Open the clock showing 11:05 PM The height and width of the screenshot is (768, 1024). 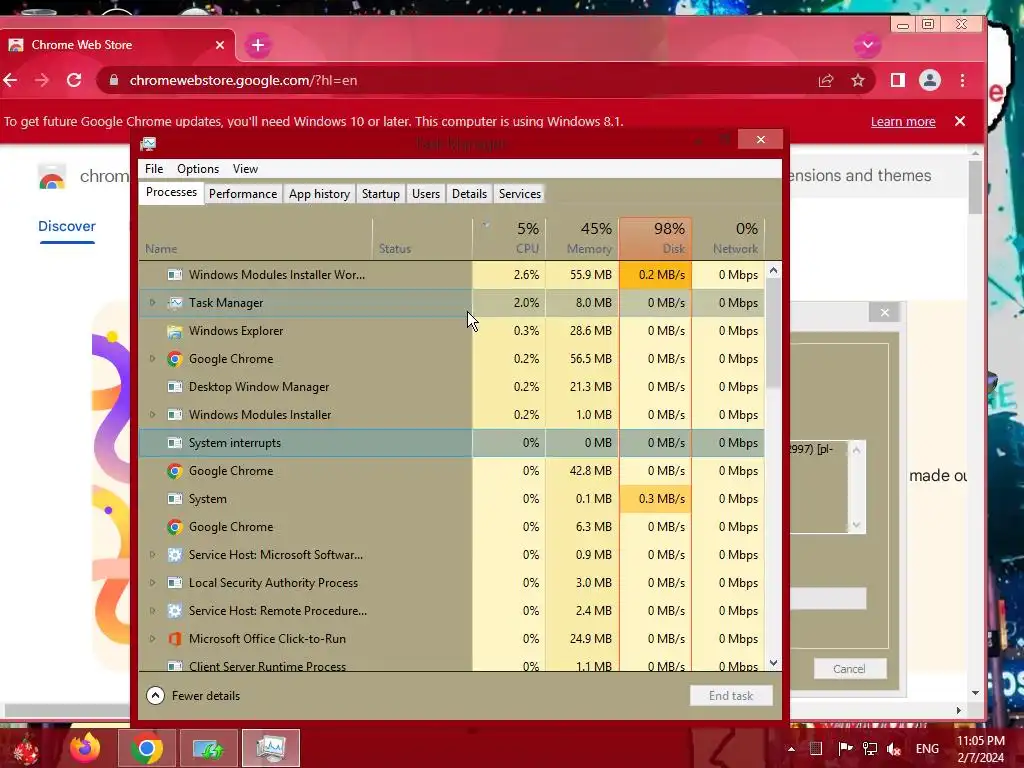(x=980, y=749)
